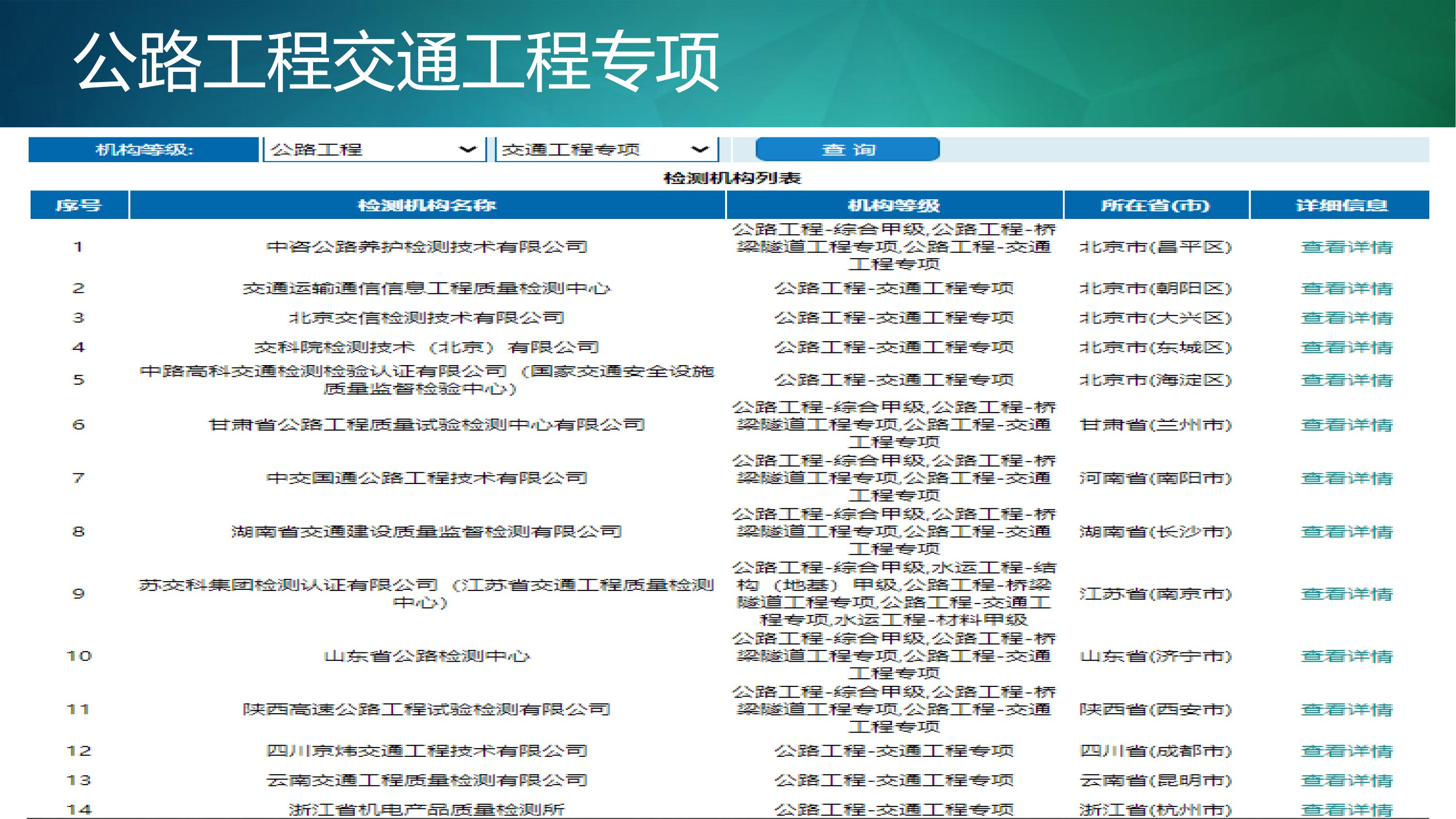The width and height of the screenshot is (1456, 819).
Task: Click 北京市(昌平区) location cell
Action: [x=1155, y=247]
